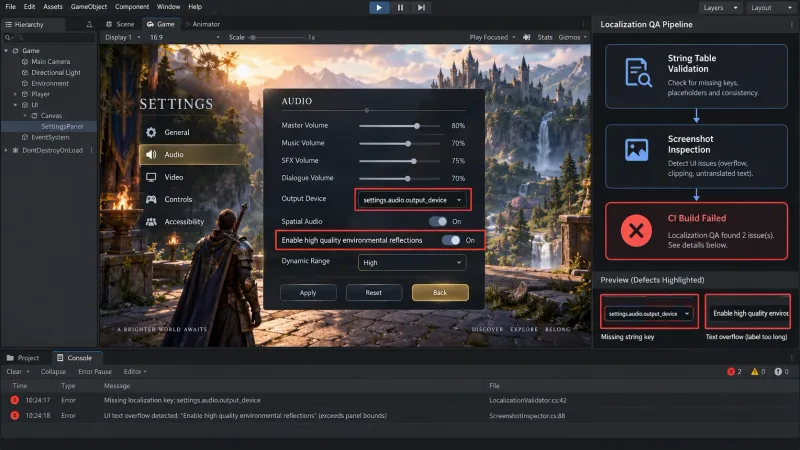The width and height of the screenshot is (800, 450).
Task: Open the Editor dropdown in Console
Action: tap(135, 371)
